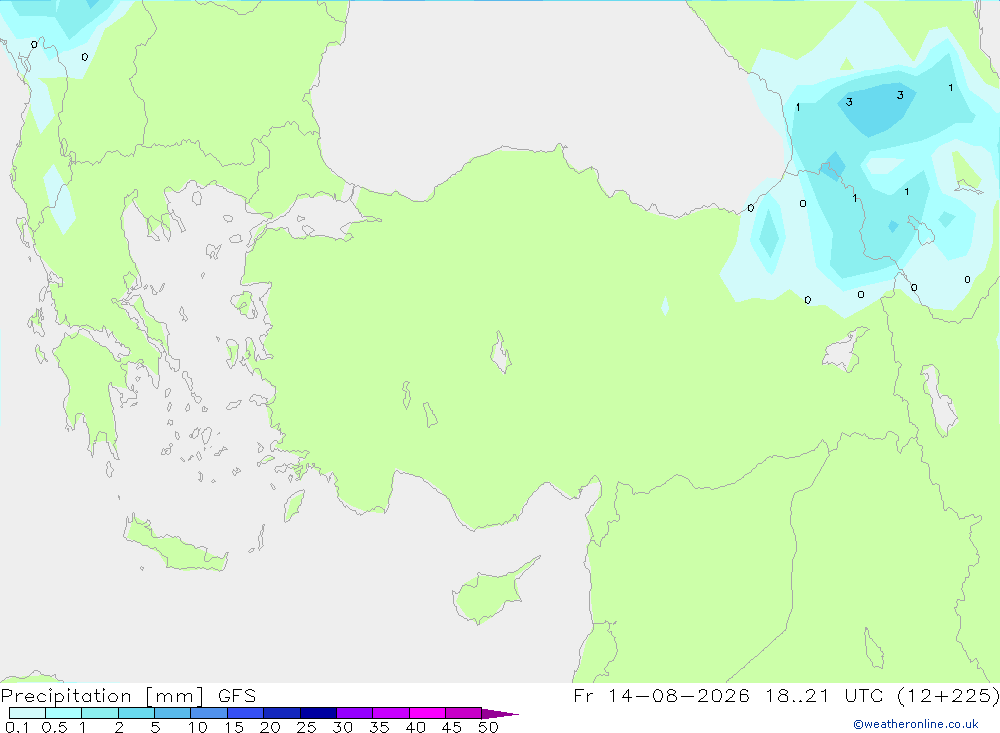Pick the 40–45 mm magenta legend swatch
The height and width of the screenshot is (733, 1000).
point(427,713)
